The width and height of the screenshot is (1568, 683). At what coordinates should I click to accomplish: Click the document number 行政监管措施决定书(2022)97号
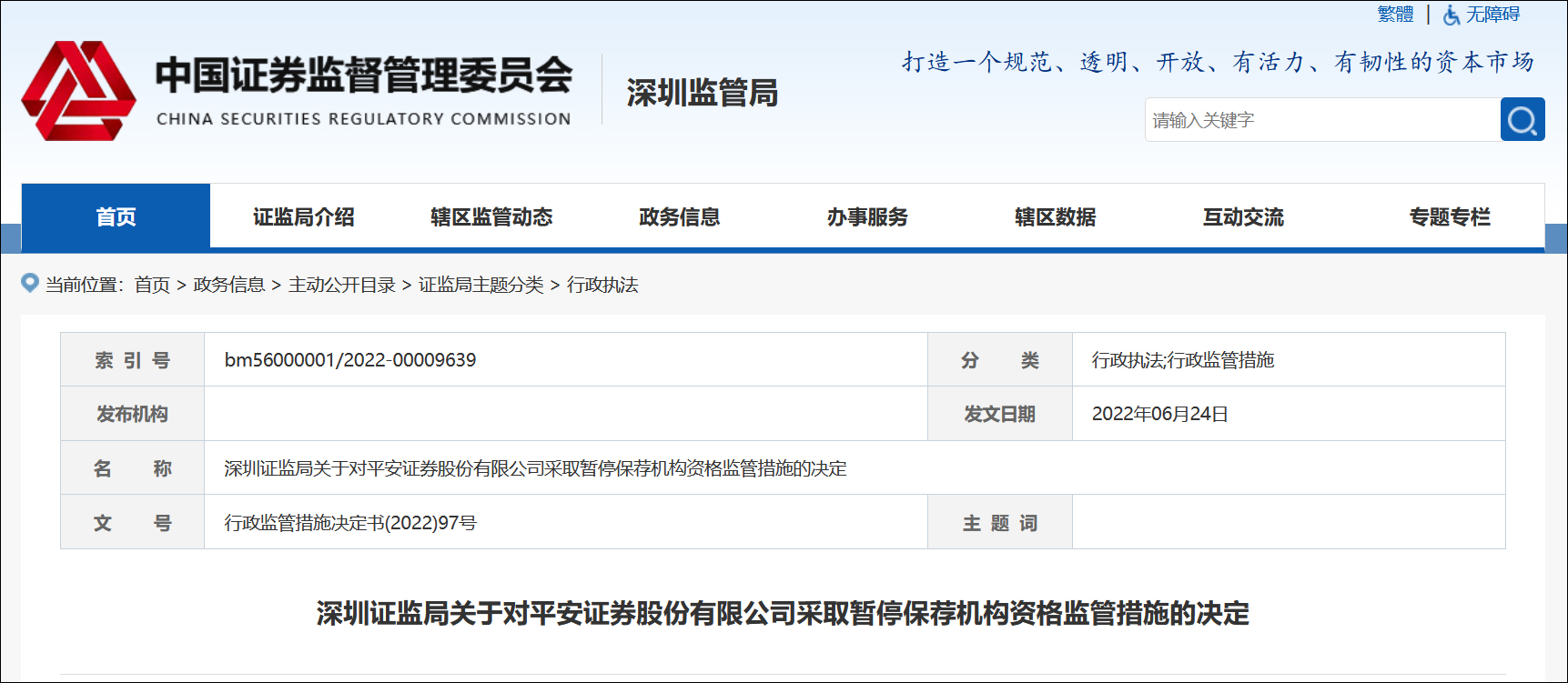[350, 523]
